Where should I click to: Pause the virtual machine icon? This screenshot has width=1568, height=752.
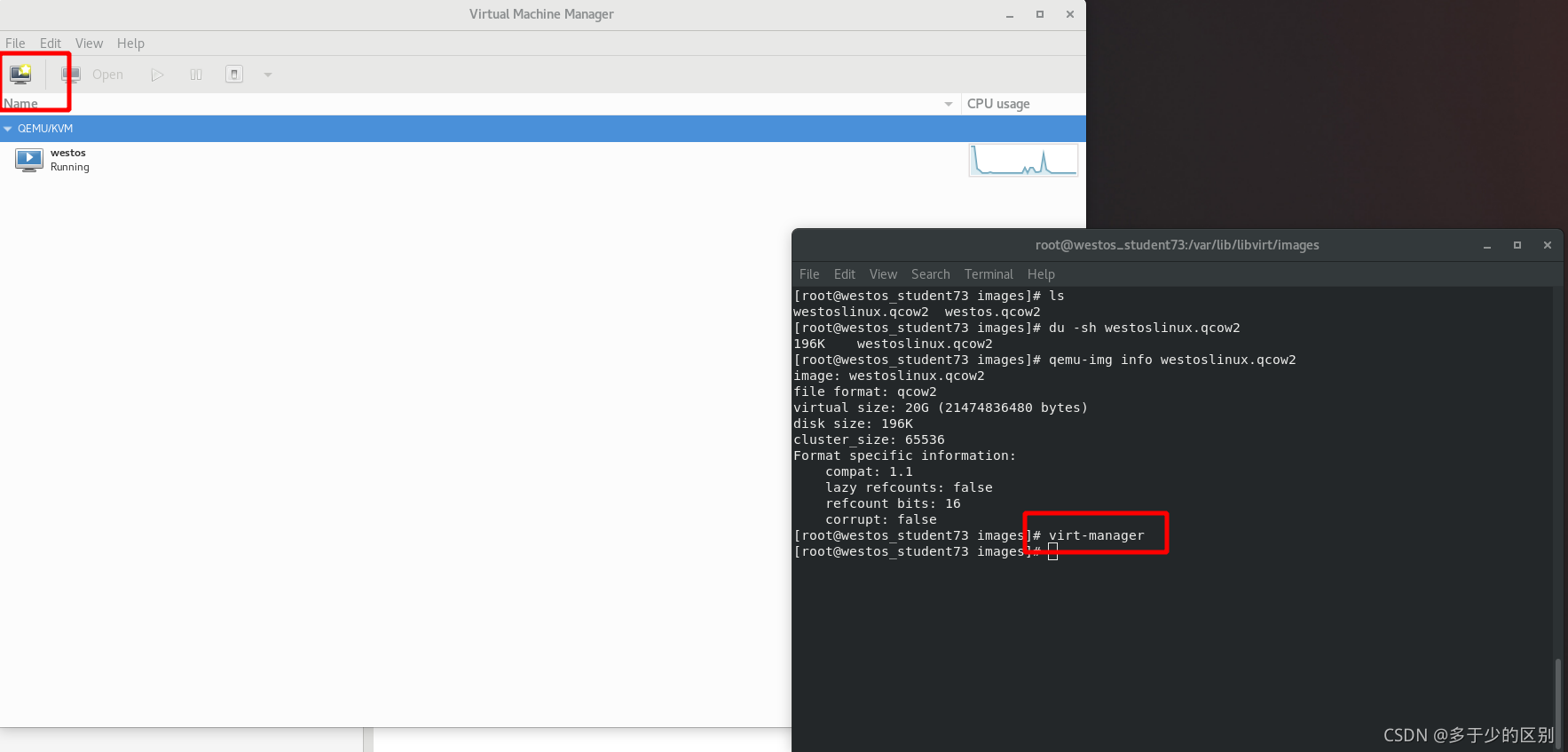pyautogui.click(x=196, y=75)
